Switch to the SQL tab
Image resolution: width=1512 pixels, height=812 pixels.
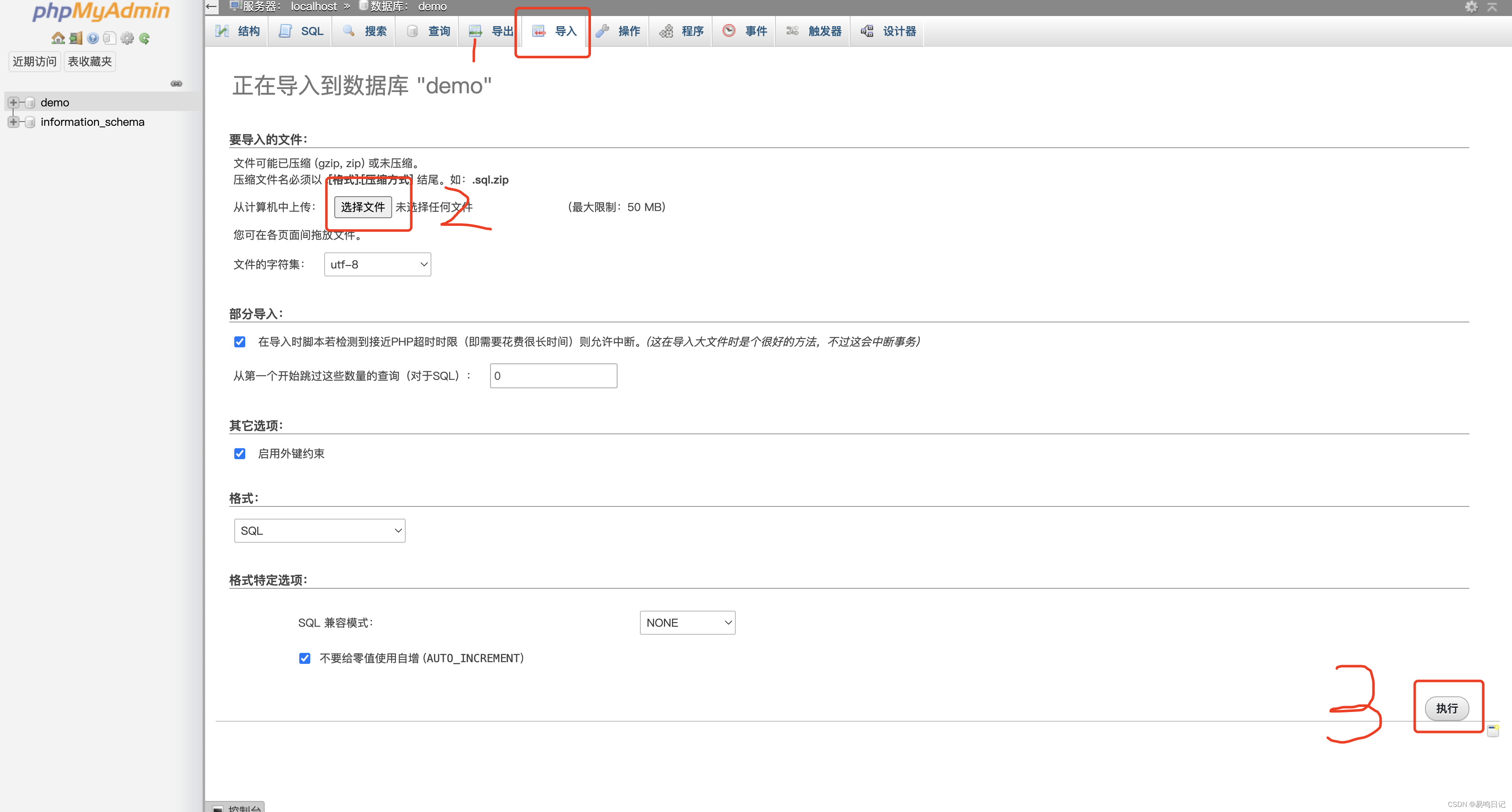coord(301,31)
